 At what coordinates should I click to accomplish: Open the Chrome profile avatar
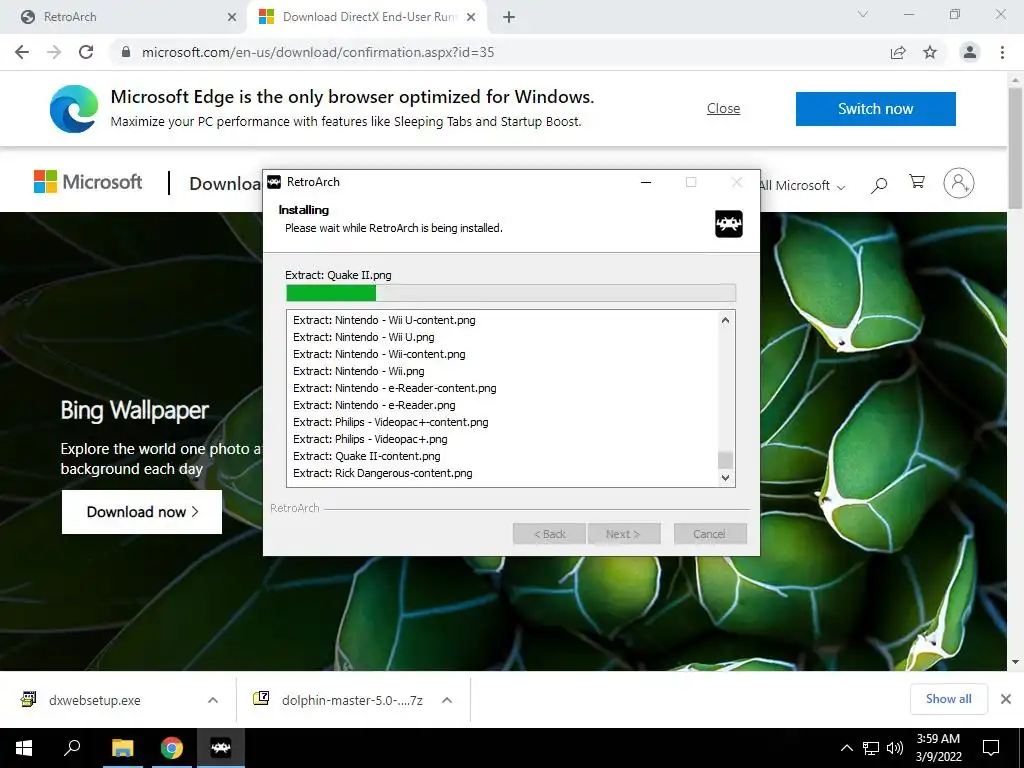970,52
